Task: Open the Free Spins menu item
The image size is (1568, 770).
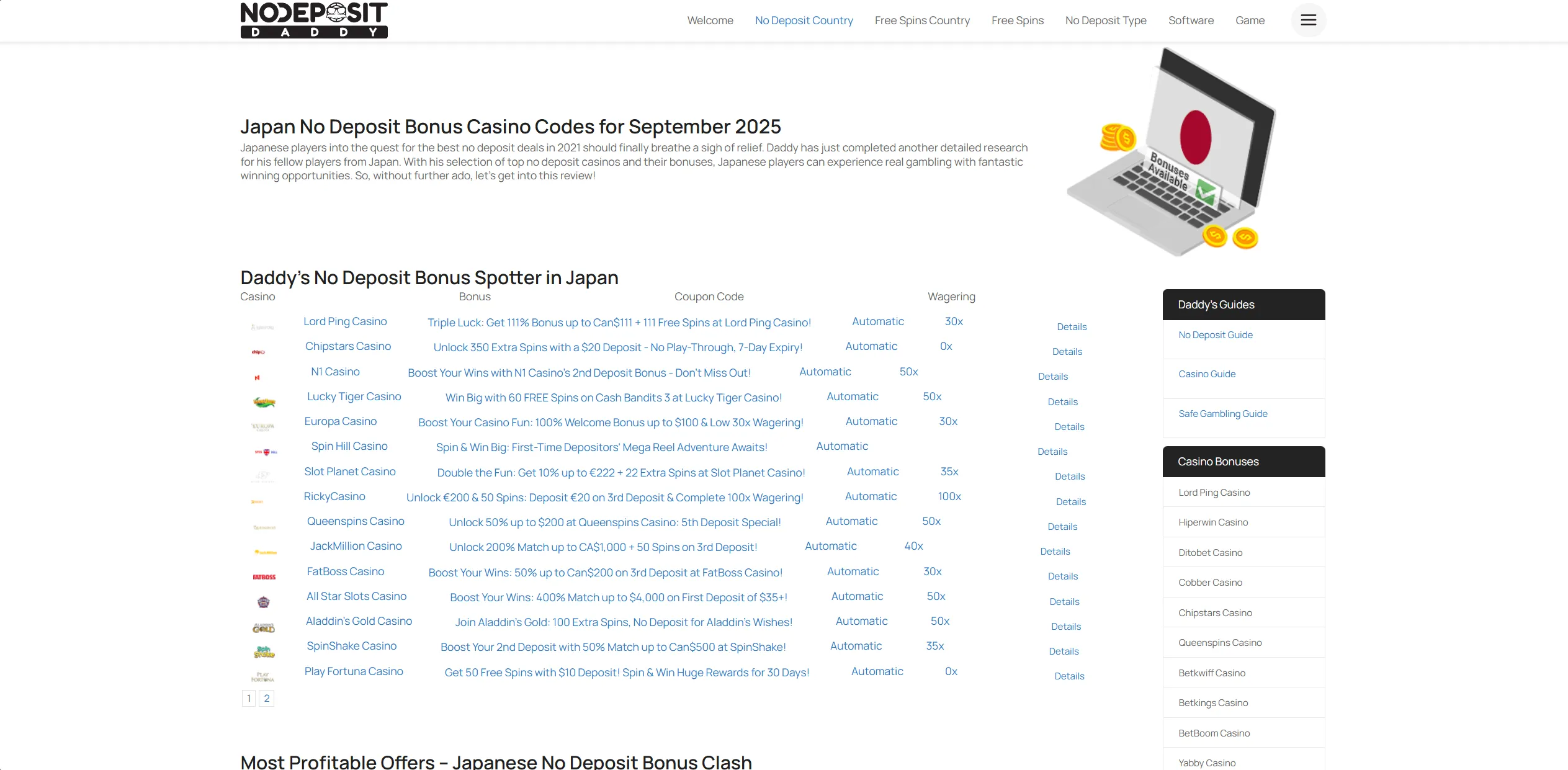Action: (x=1017, y=20)
